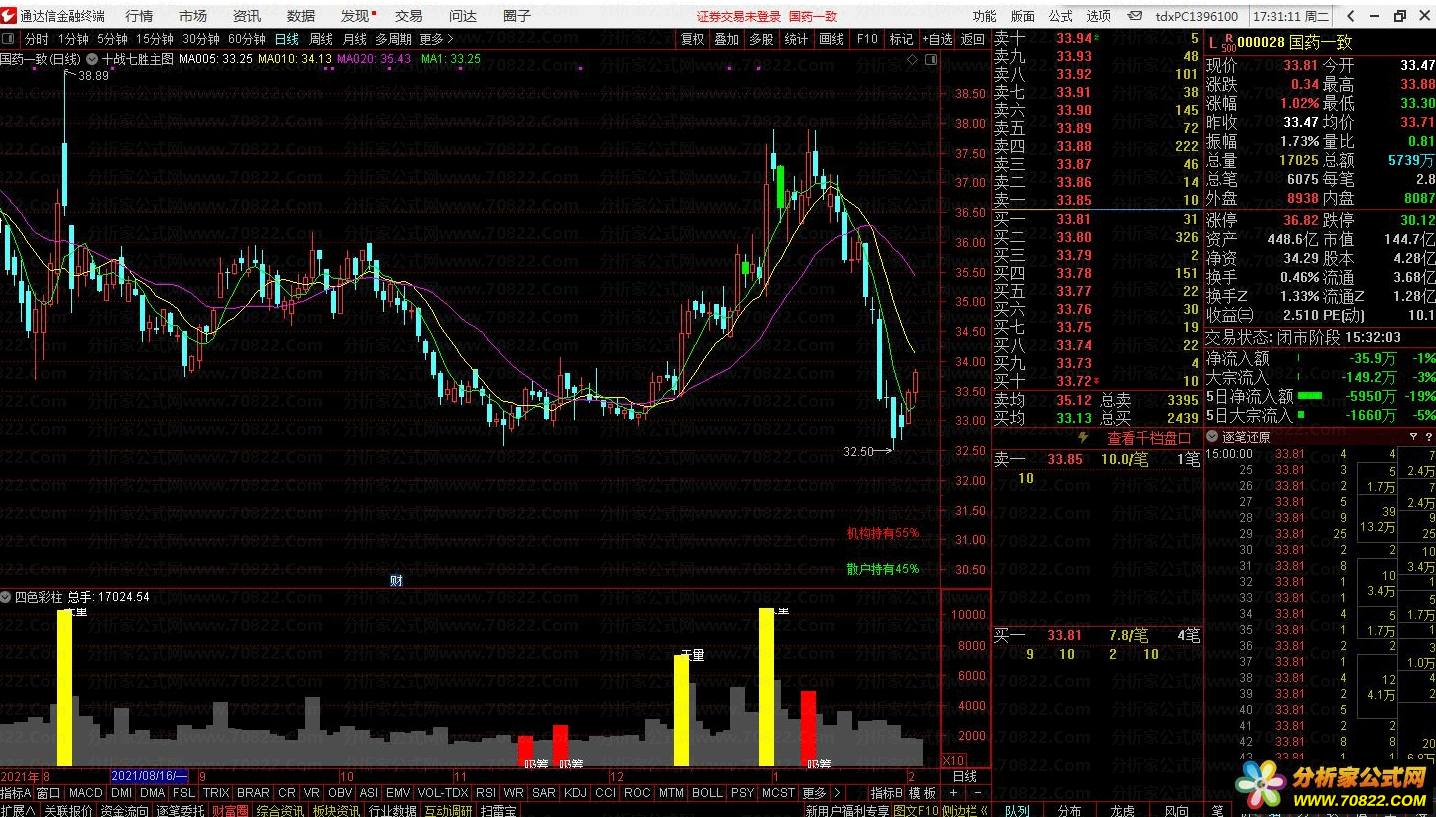Toggle the 多股 multi-stock view
The width and height of the screenshot is (1436, 817).
(x=762, y=39)
